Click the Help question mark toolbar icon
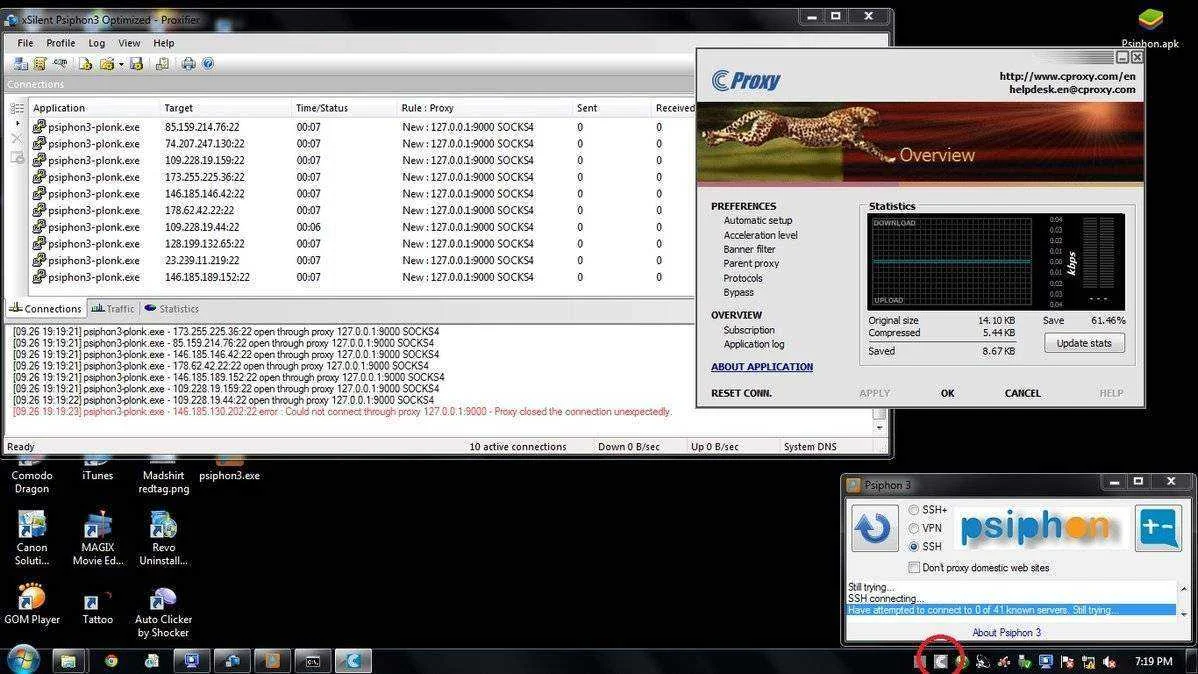This screenshot has width=1198, height=674. pyautogui.click(x=207, y=64)
